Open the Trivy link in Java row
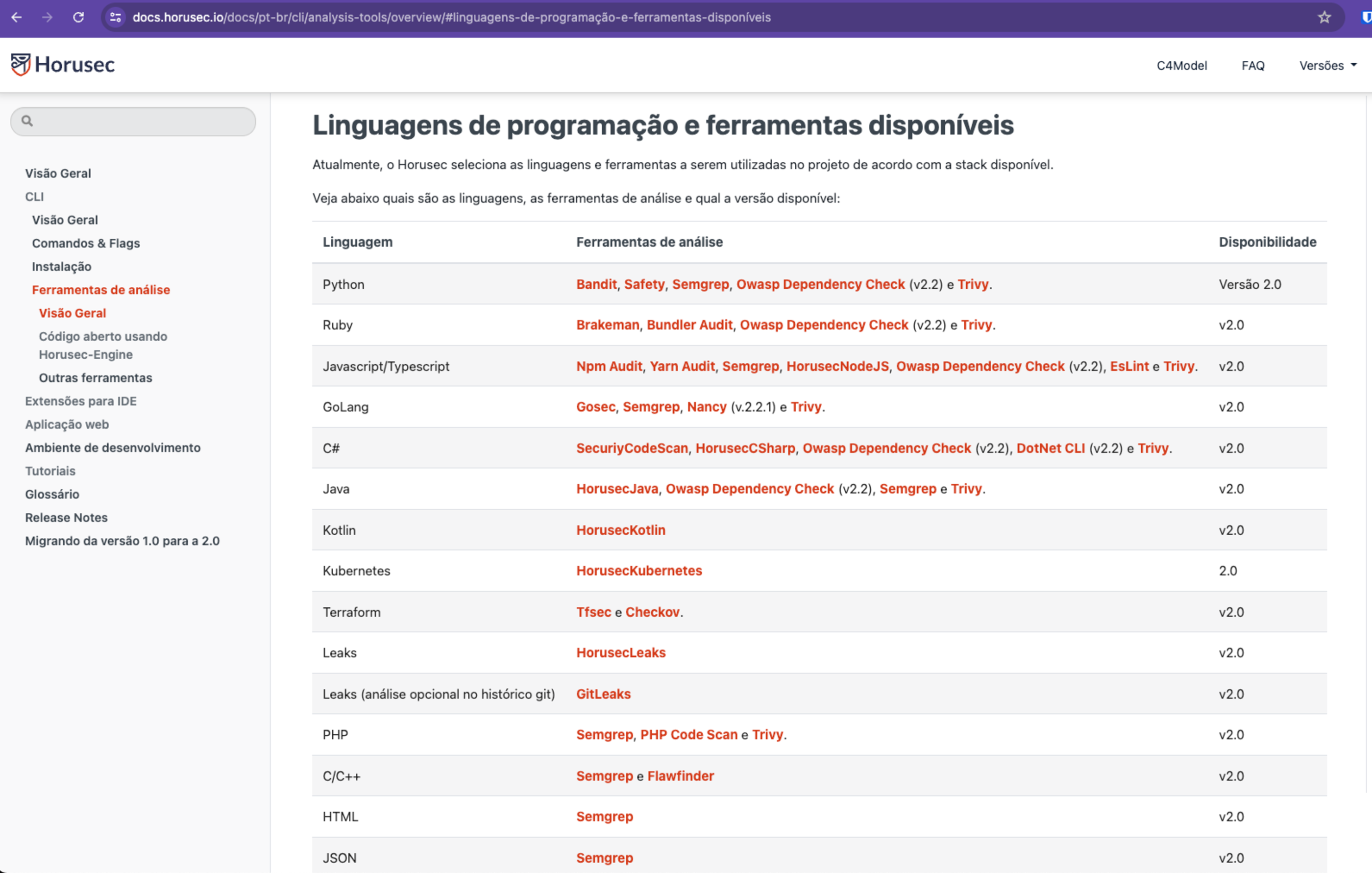1372x873 pixels. pos(966,489)
